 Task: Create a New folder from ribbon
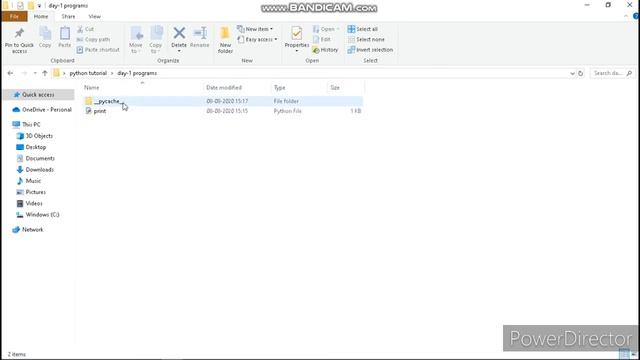225,40
